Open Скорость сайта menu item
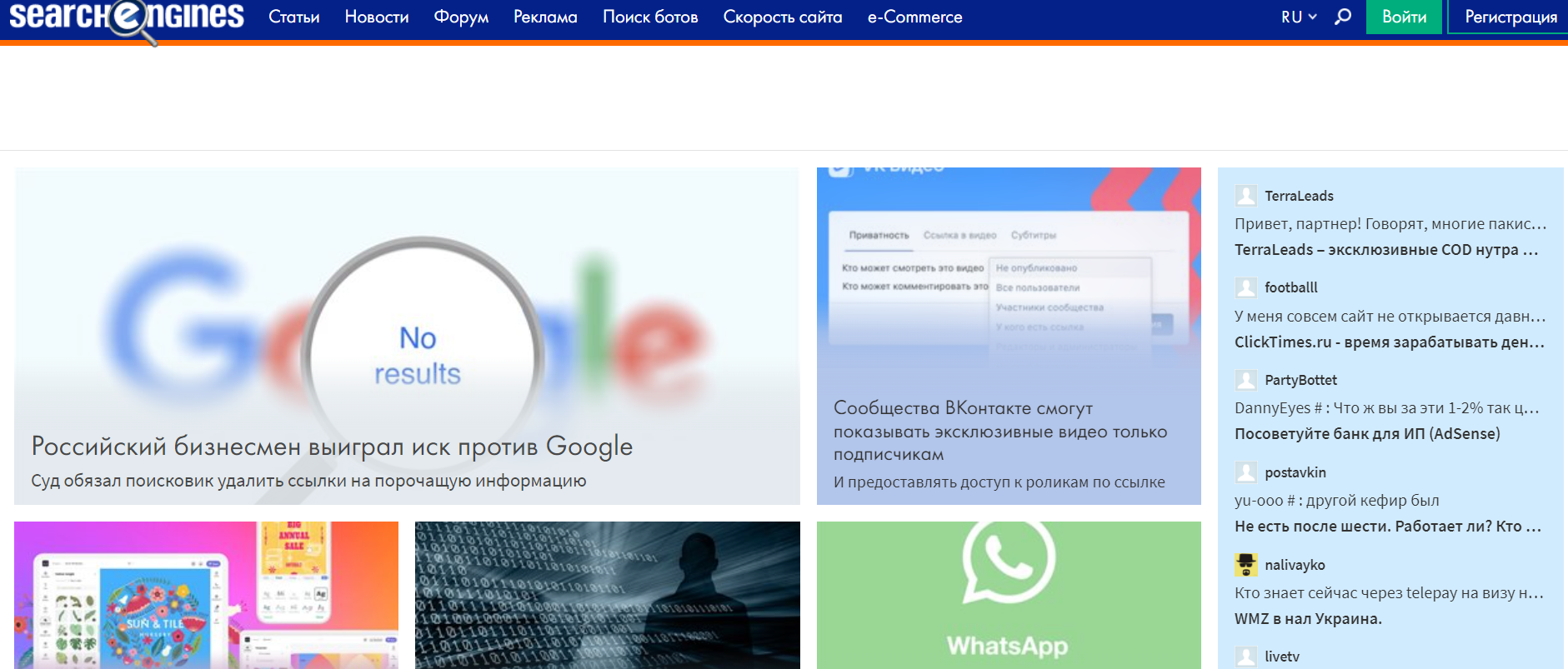Viewport: 1568px width, 669px height. 783,17
